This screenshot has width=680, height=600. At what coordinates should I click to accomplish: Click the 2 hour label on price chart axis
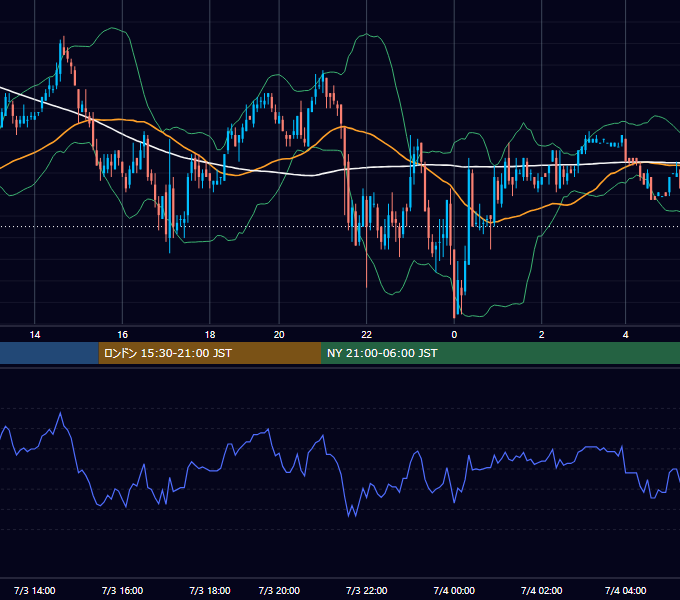(542, 335)
